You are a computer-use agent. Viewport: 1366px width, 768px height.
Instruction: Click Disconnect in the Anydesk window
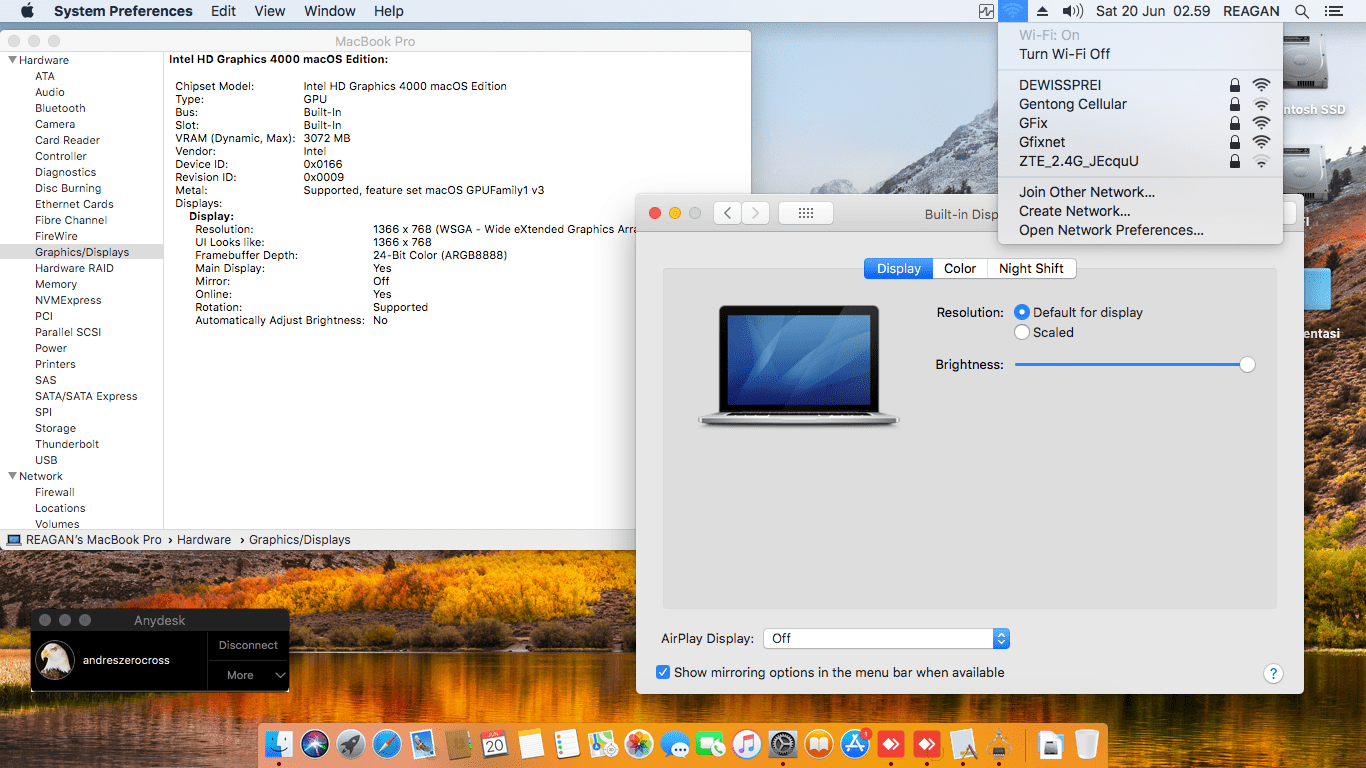(248, 645)
